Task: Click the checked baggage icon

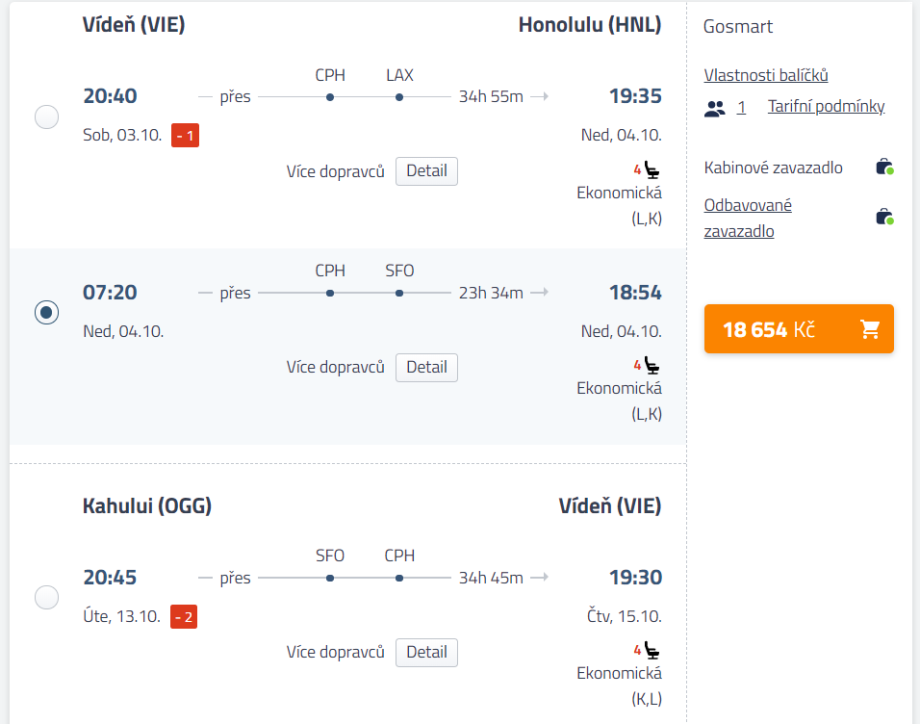Action: point(884,216)
